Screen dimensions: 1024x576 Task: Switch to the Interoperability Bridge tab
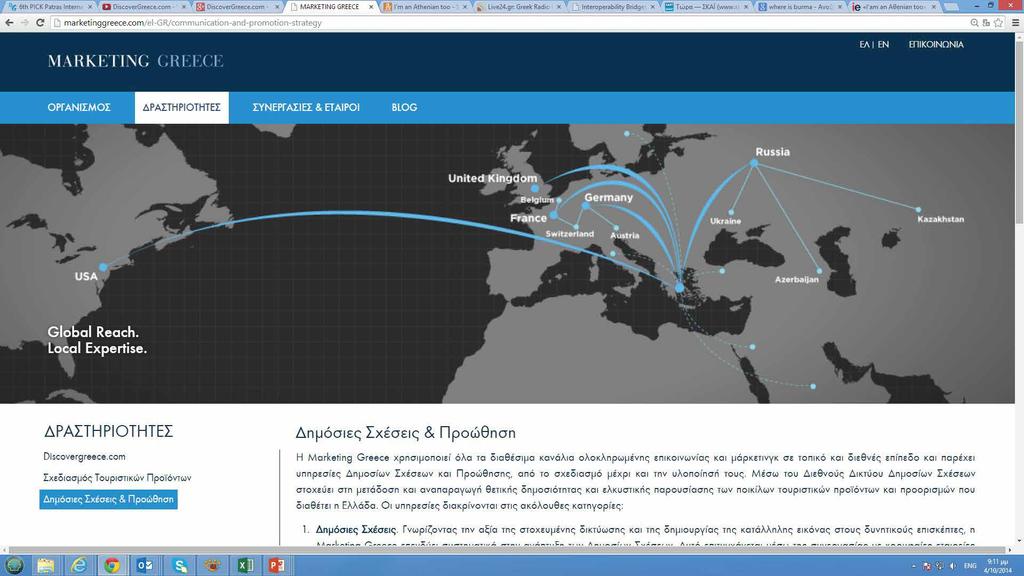coord(611,7)
